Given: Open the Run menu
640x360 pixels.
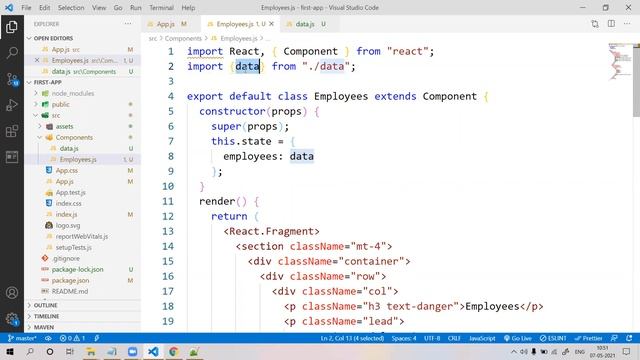Looking at the screenshot, I should pos(136,8).
